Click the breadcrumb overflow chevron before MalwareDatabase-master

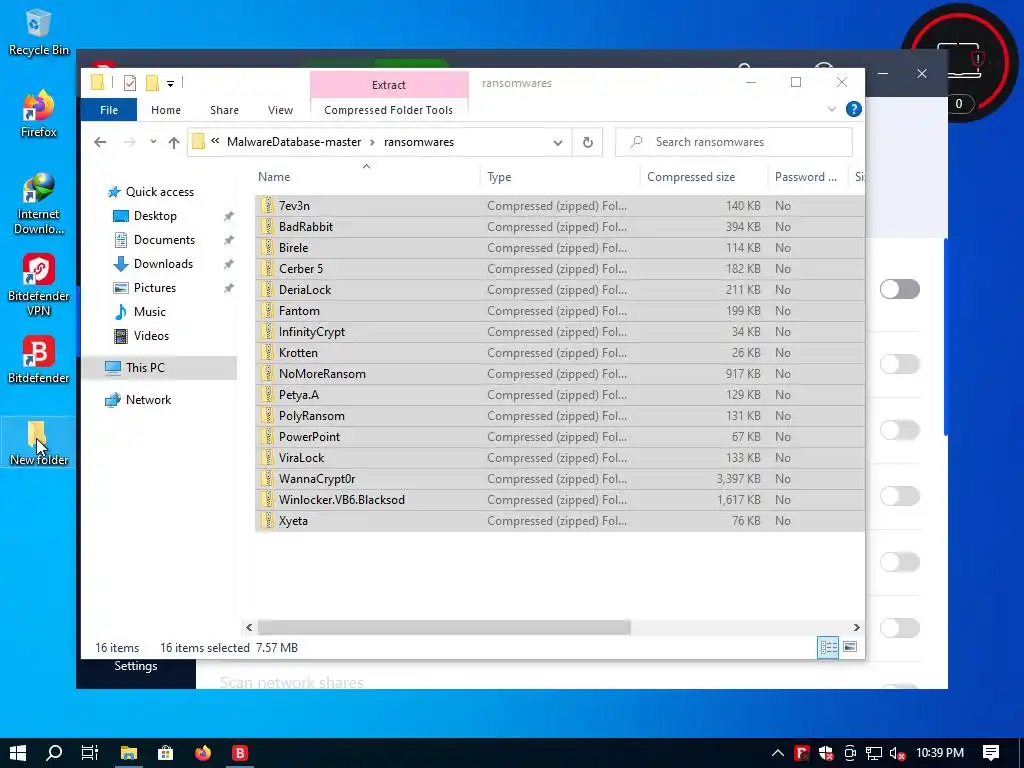(x=215, y=140)
